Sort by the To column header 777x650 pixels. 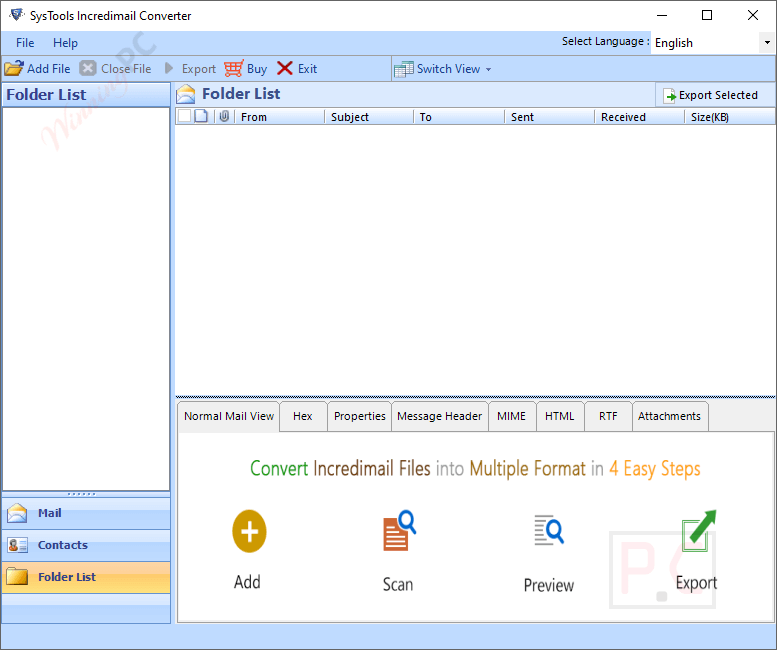[459, 116]
